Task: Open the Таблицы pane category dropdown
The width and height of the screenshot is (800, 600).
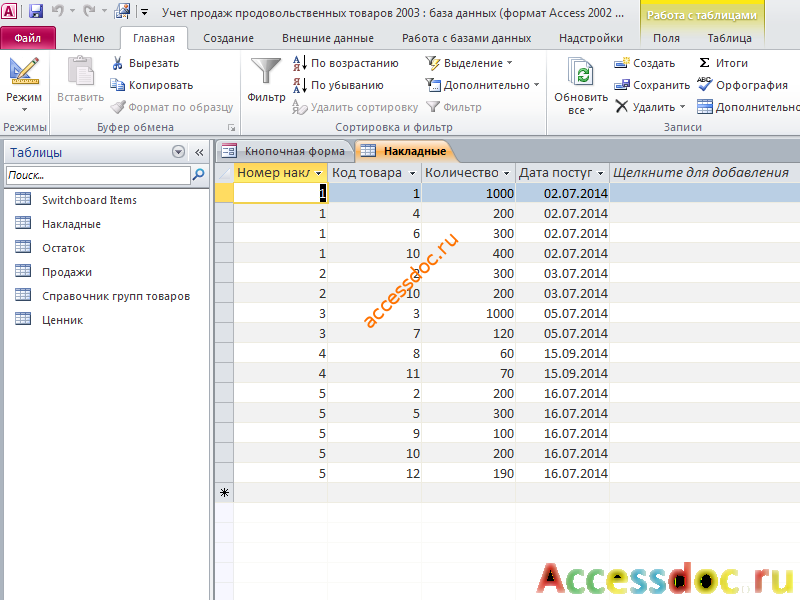Action: tap(178, 152)
